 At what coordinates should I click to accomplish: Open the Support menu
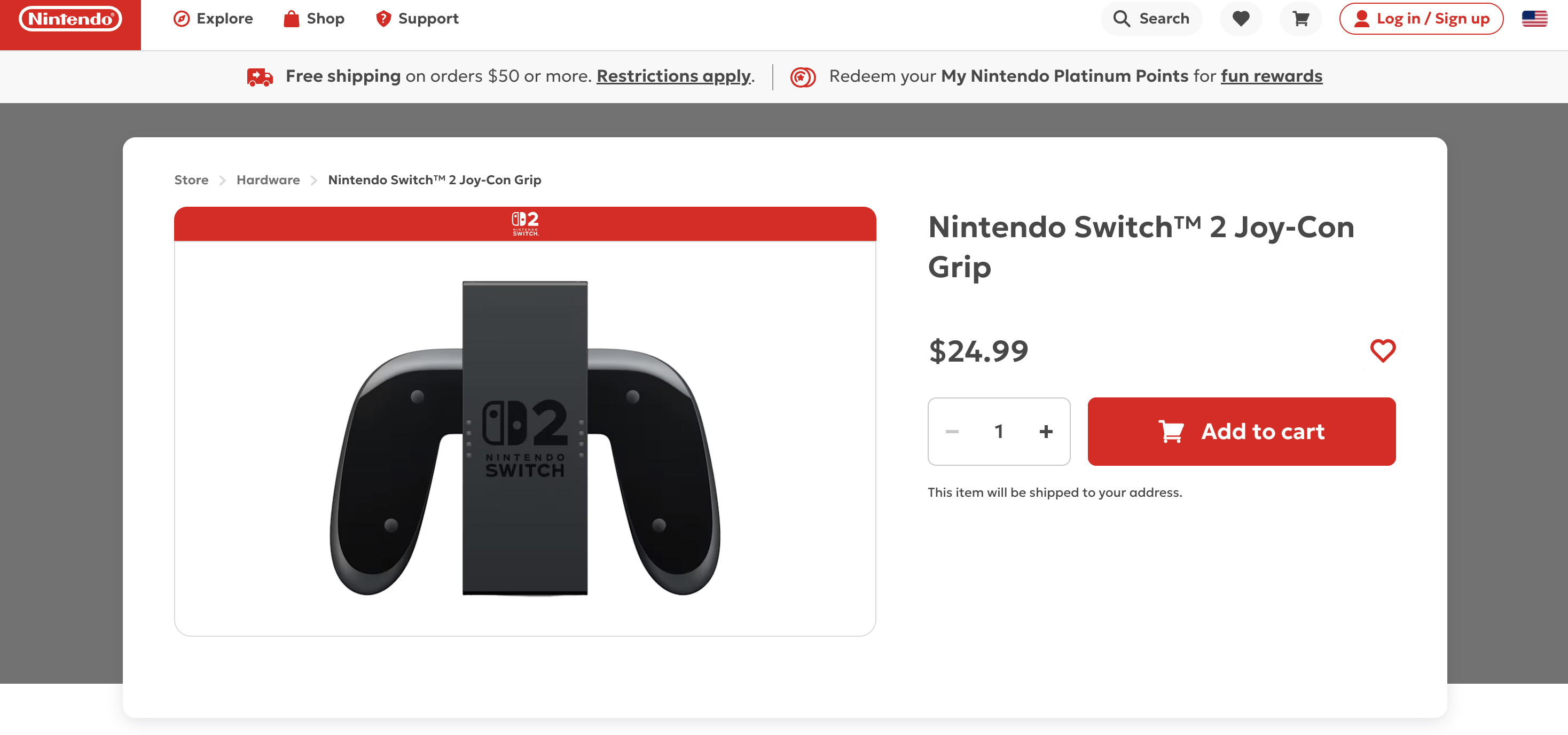417,19
